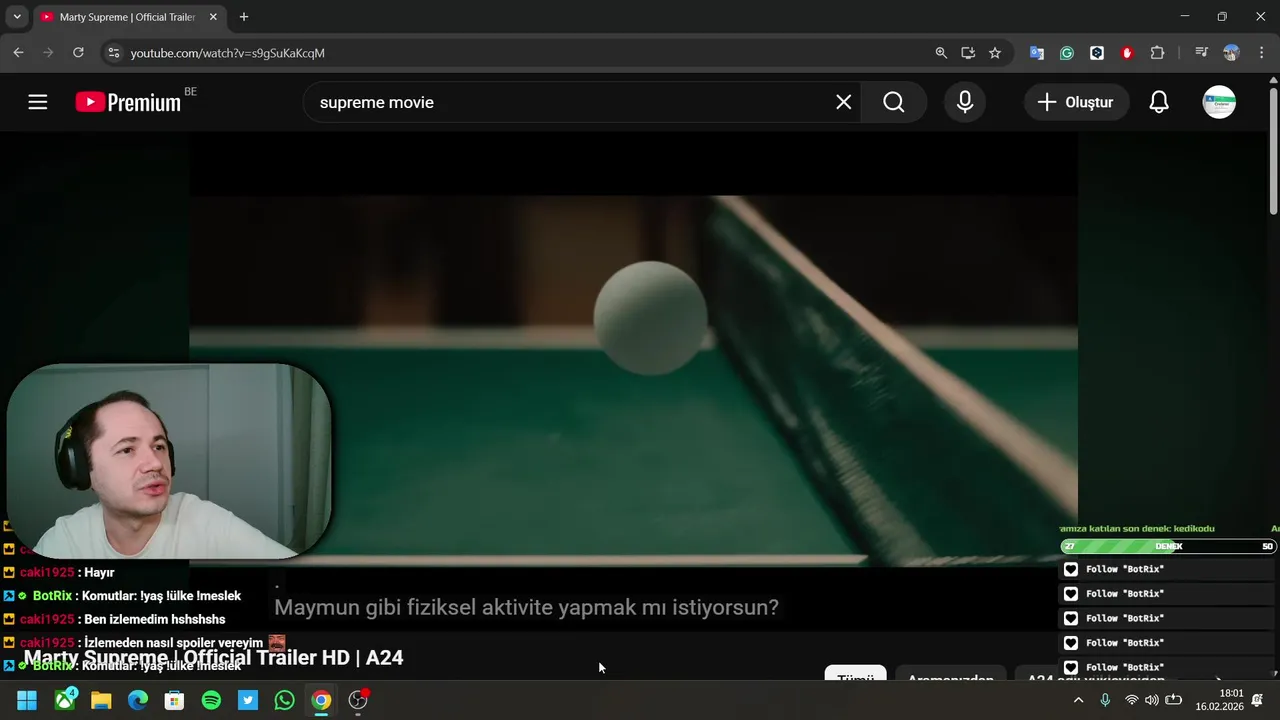Viewport: 1280px width, 720px height.
Task: Click the tray microphone indicator
Action: pyautogui.click(x=1105, y=700)
